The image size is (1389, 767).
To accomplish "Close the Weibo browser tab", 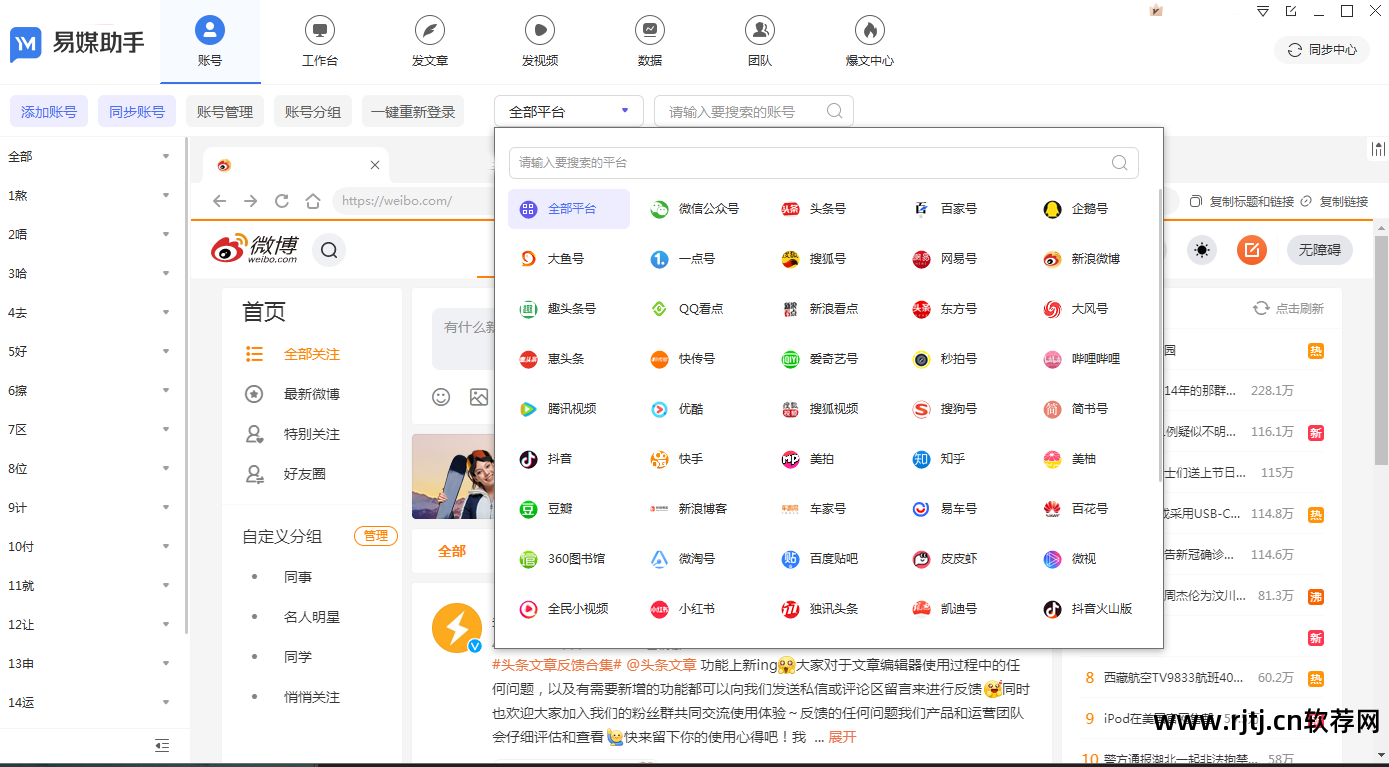I will pos(375,165).
